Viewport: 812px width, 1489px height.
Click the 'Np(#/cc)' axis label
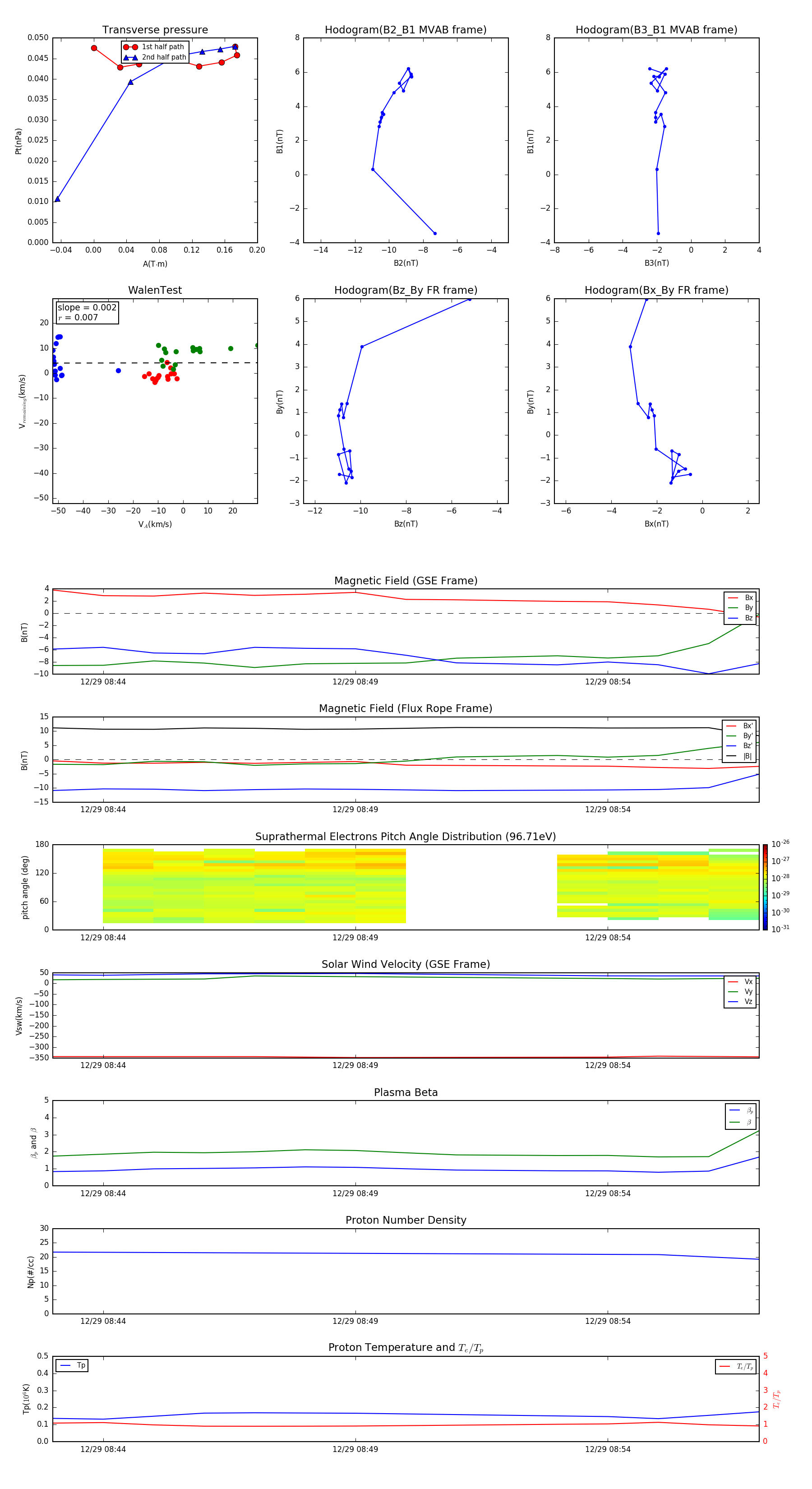point(31,1272)
